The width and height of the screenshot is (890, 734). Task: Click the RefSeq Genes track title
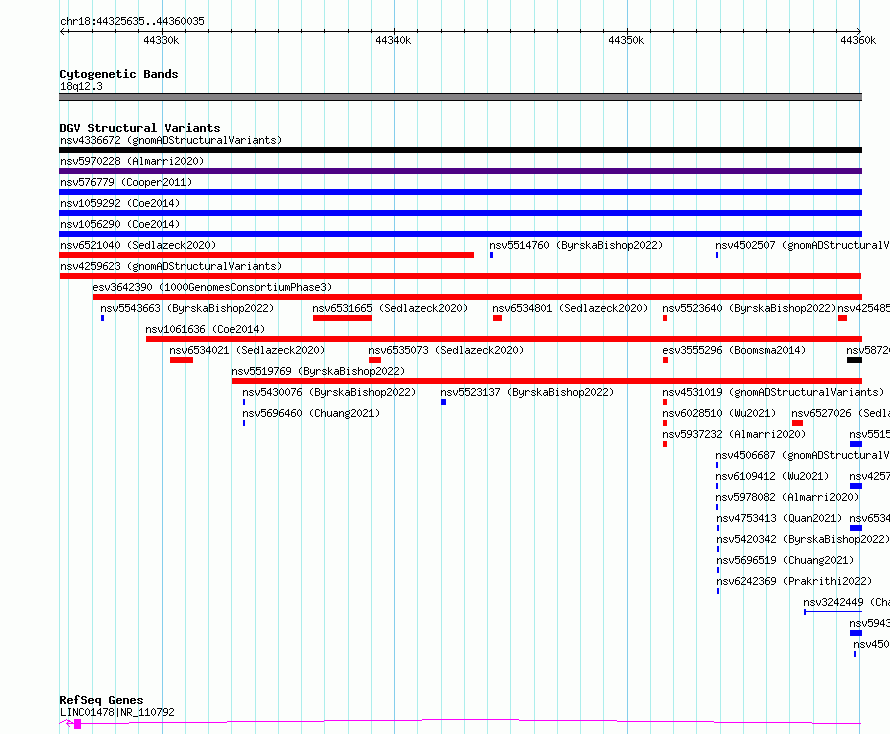click(101, 700)
